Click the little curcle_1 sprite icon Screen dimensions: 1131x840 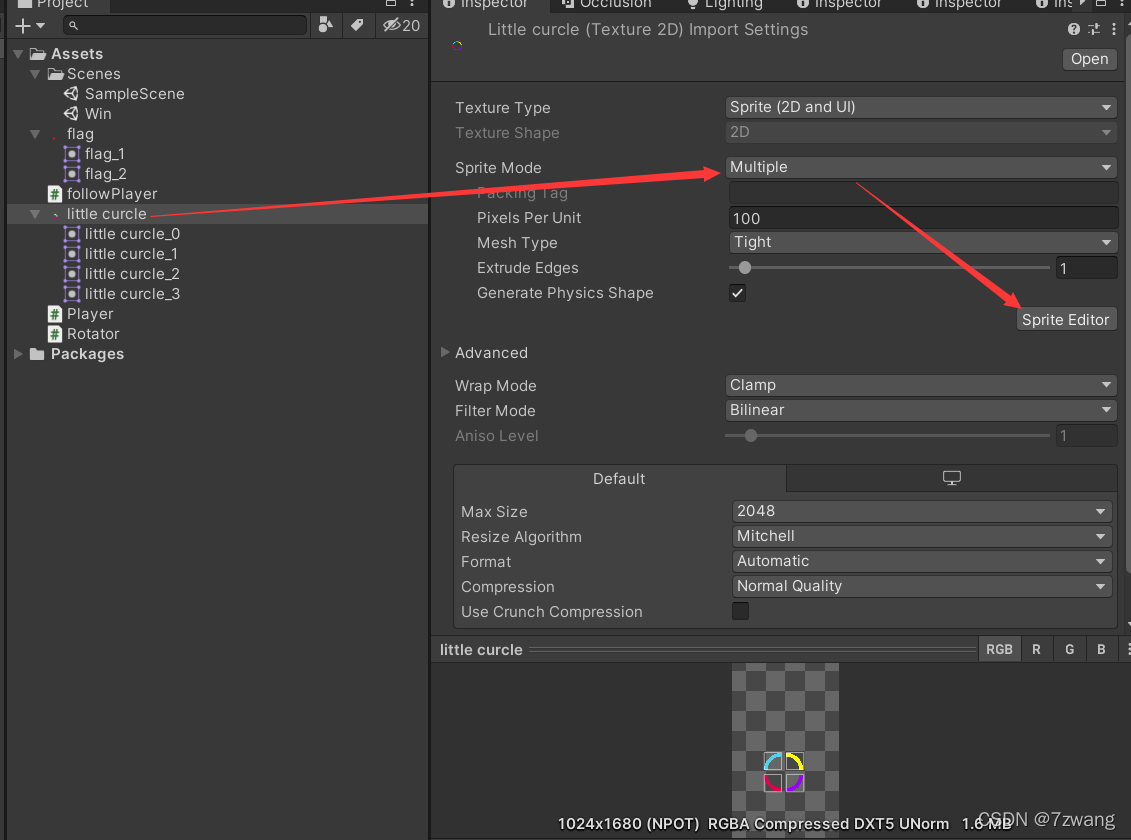pyautogui.click(x=71, y=254)
